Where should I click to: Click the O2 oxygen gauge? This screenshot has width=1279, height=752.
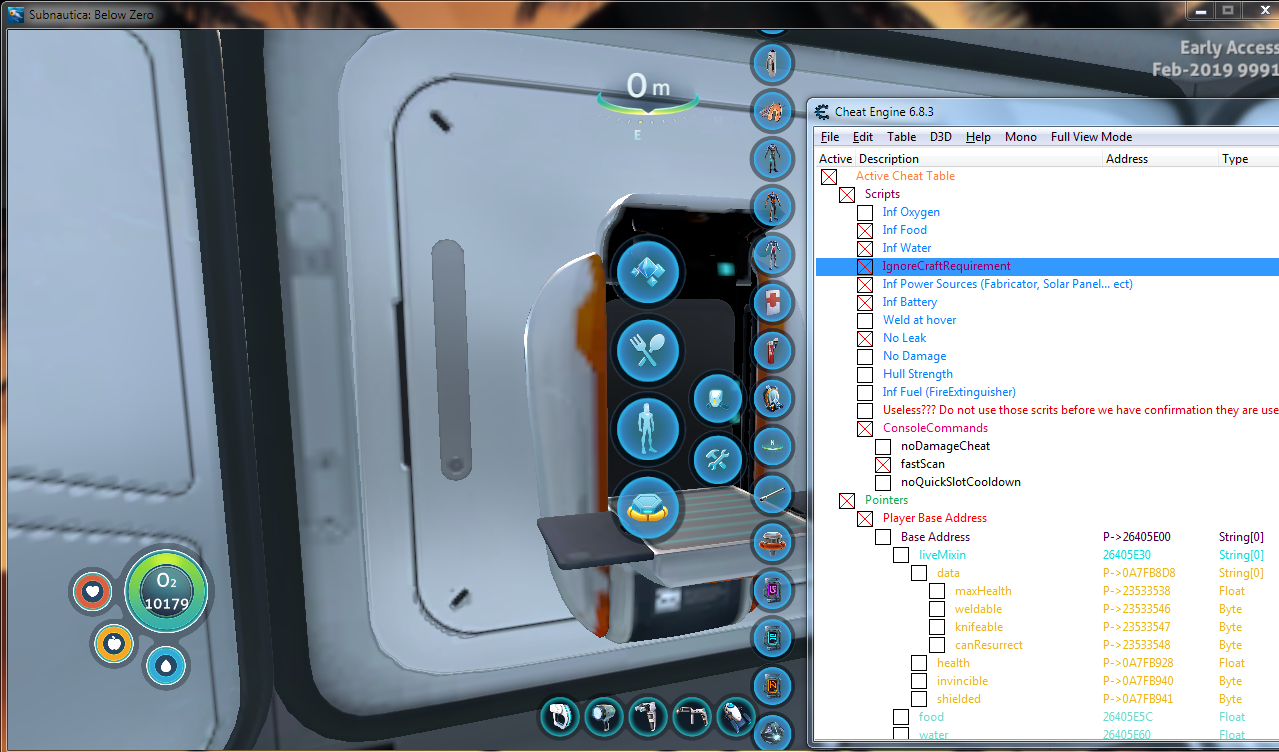[167, 591]
